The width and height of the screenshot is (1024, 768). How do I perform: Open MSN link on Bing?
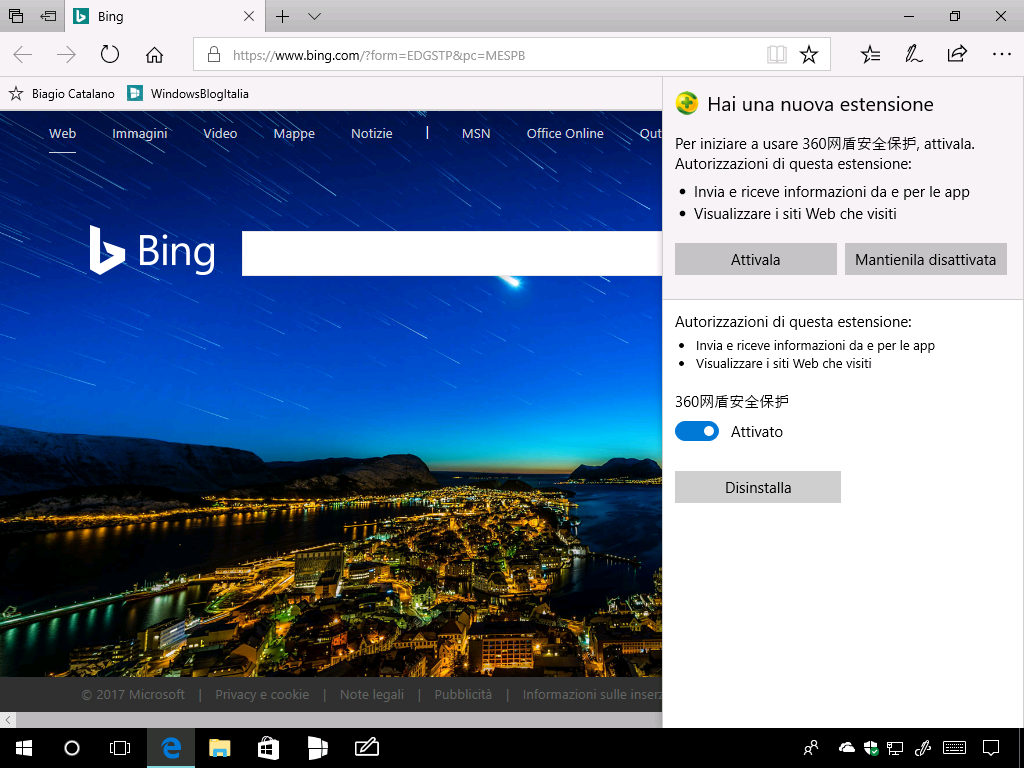[476, 133]
